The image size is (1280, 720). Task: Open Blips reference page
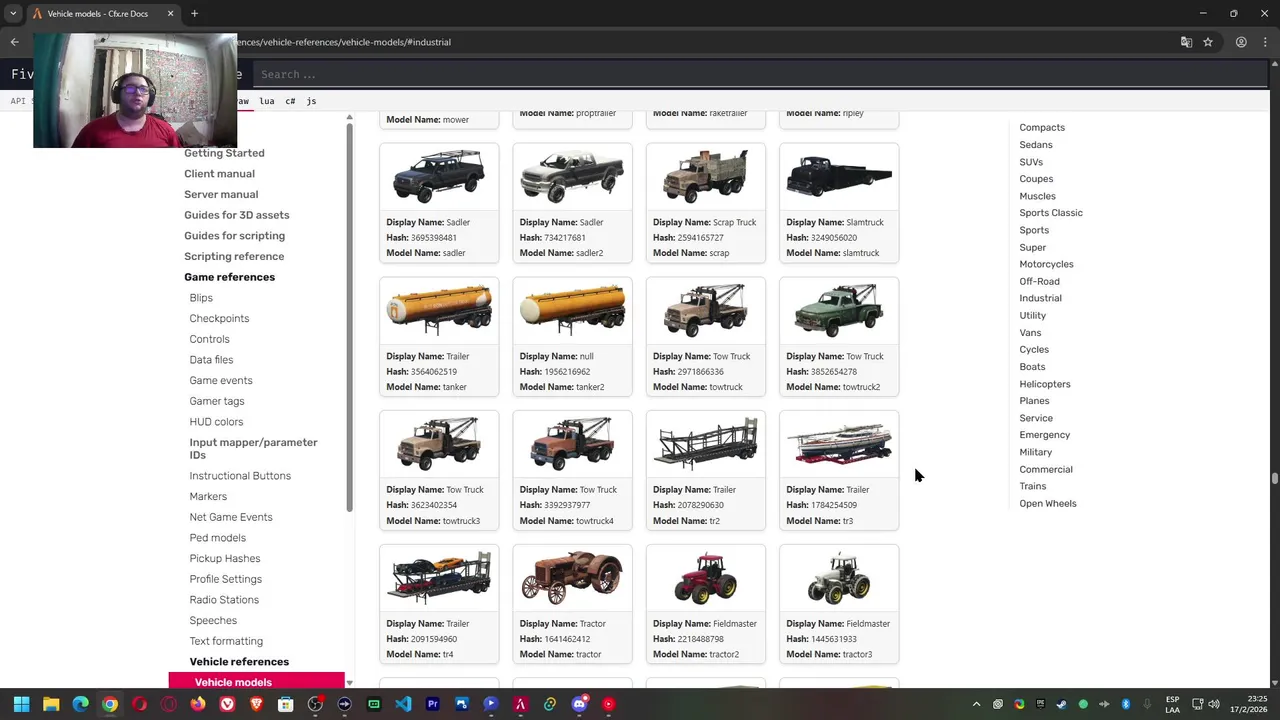click(x=201, y=298)
